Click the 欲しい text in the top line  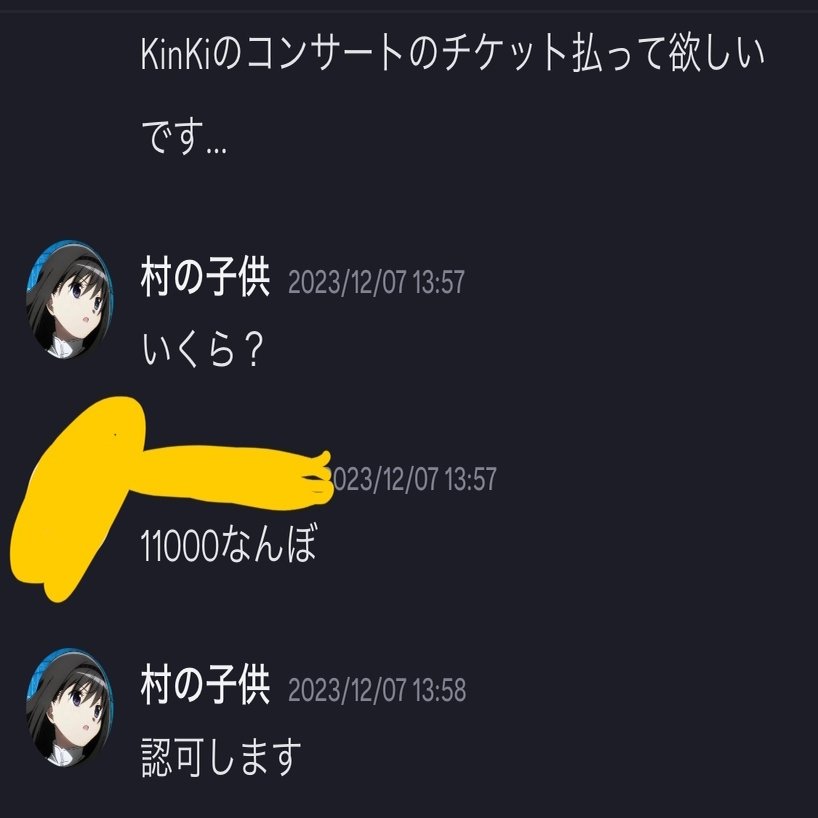[717, 54]
